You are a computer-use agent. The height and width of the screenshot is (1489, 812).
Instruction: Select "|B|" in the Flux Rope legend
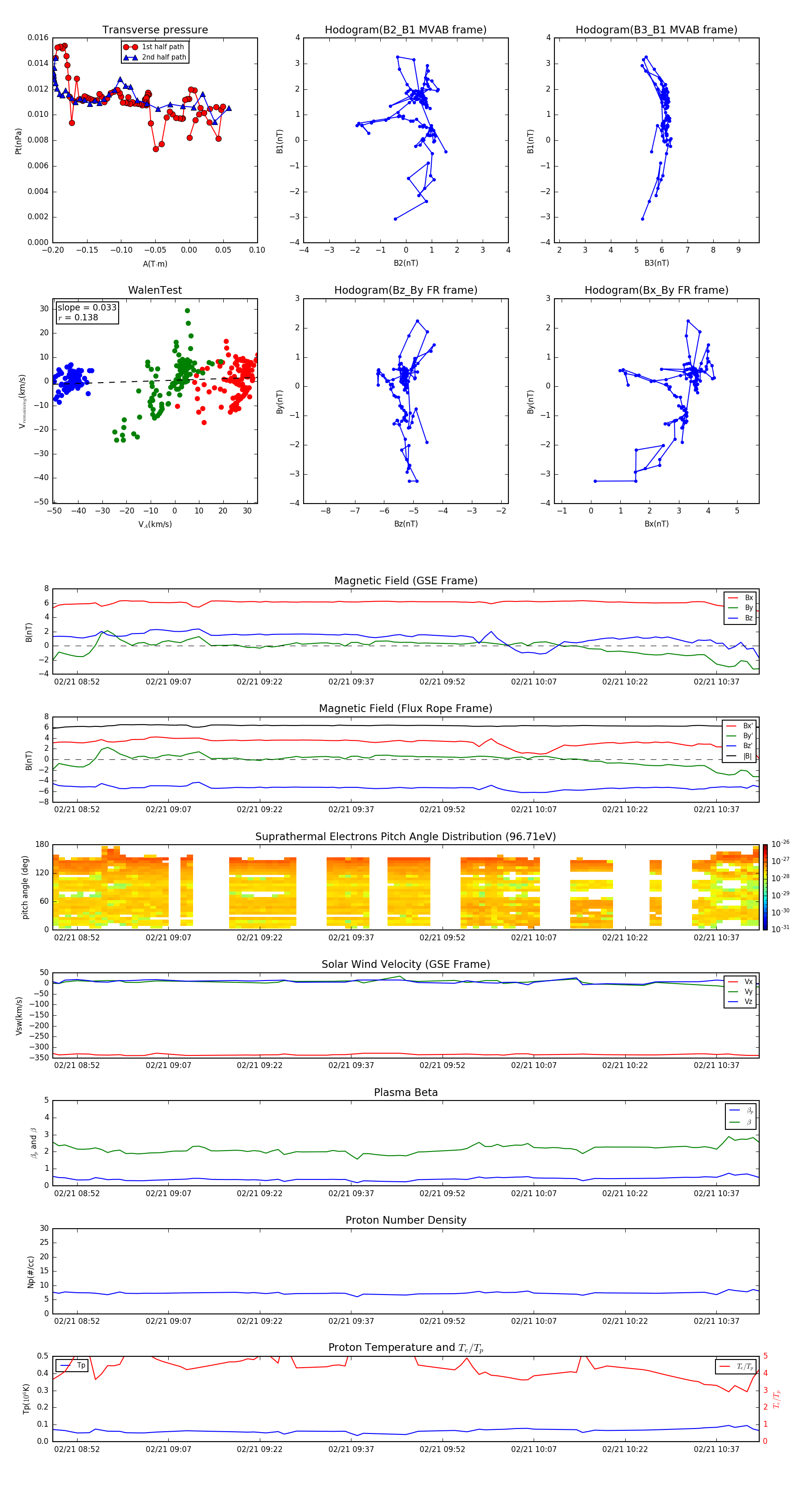[740, 756]
